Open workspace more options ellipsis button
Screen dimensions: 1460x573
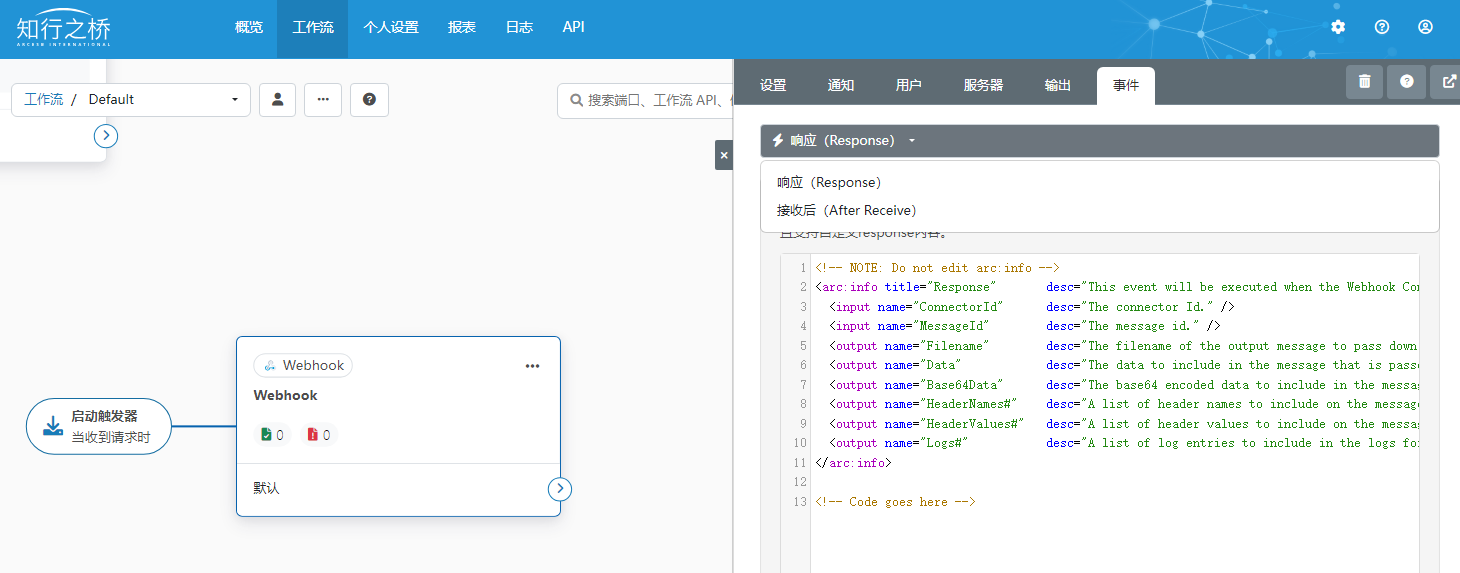click(x=323, y=100)
